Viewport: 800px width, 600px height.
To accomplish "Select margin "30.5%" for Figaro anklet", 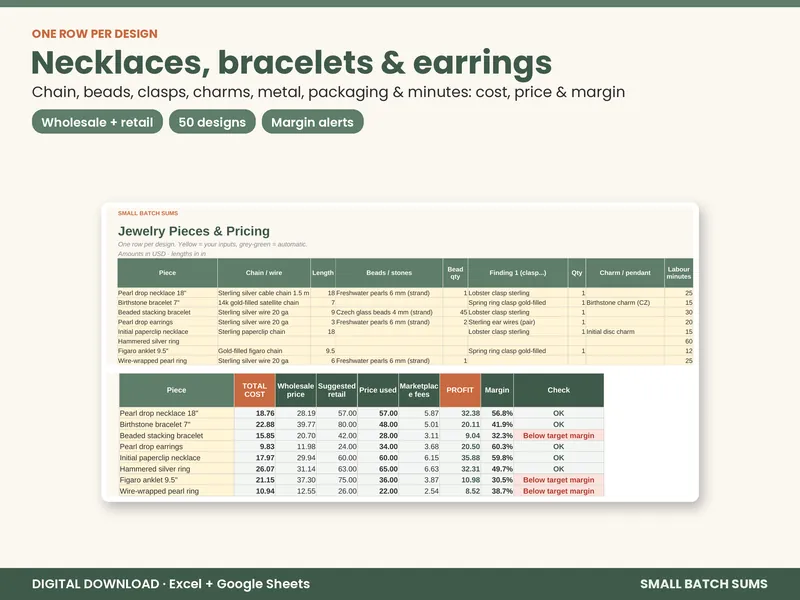I will tap(497, 480).
